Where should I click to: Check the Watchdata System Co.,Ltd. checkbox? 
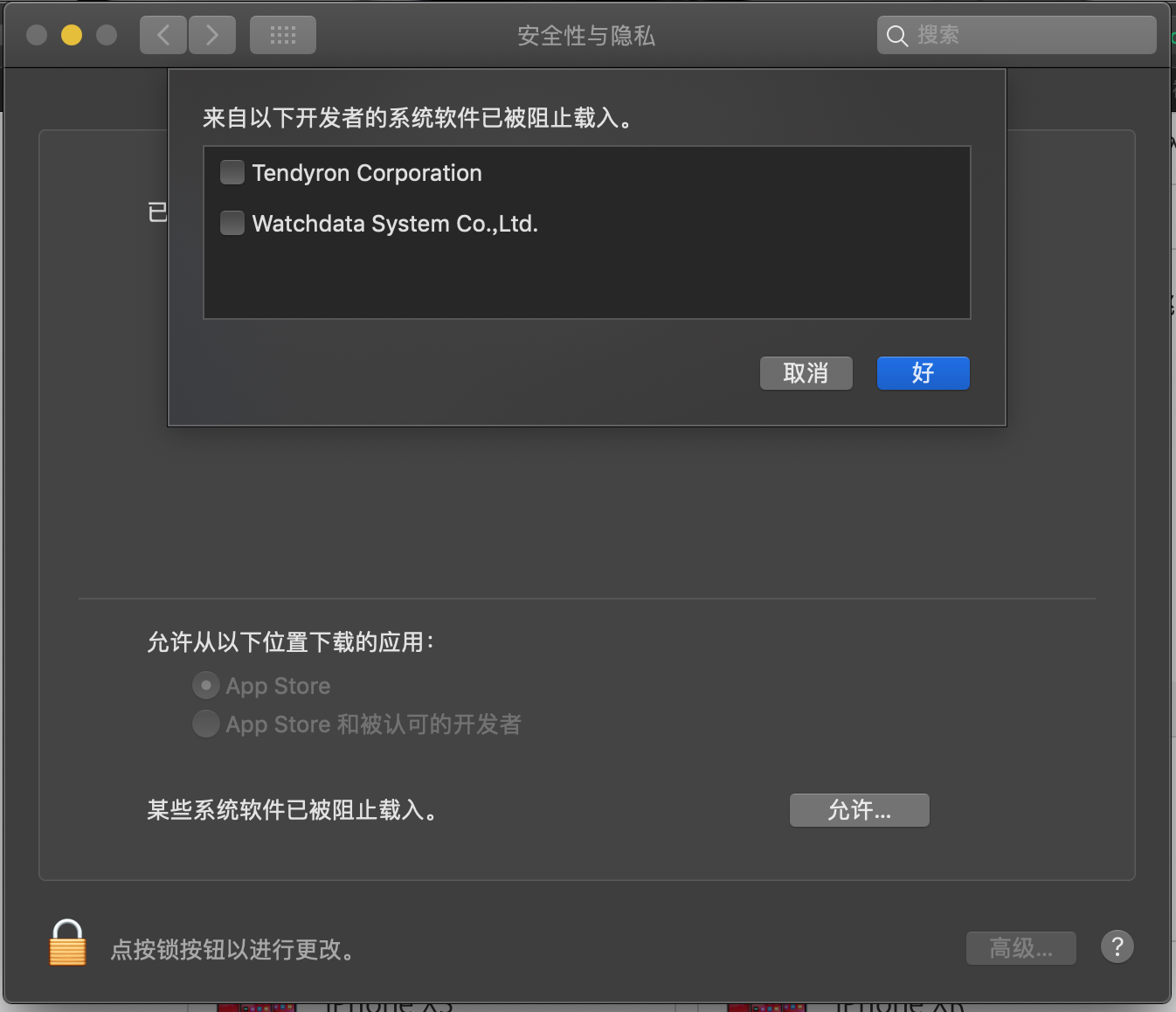232,223
